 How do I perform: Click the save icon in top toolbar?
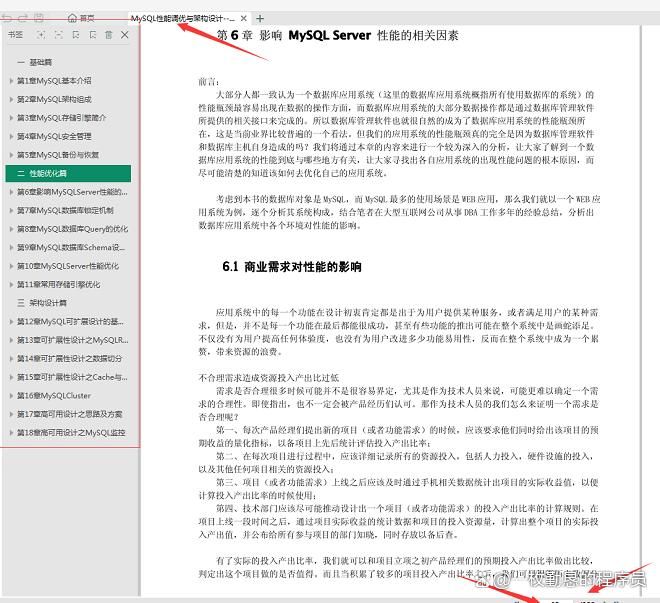[x=39, y=18]
